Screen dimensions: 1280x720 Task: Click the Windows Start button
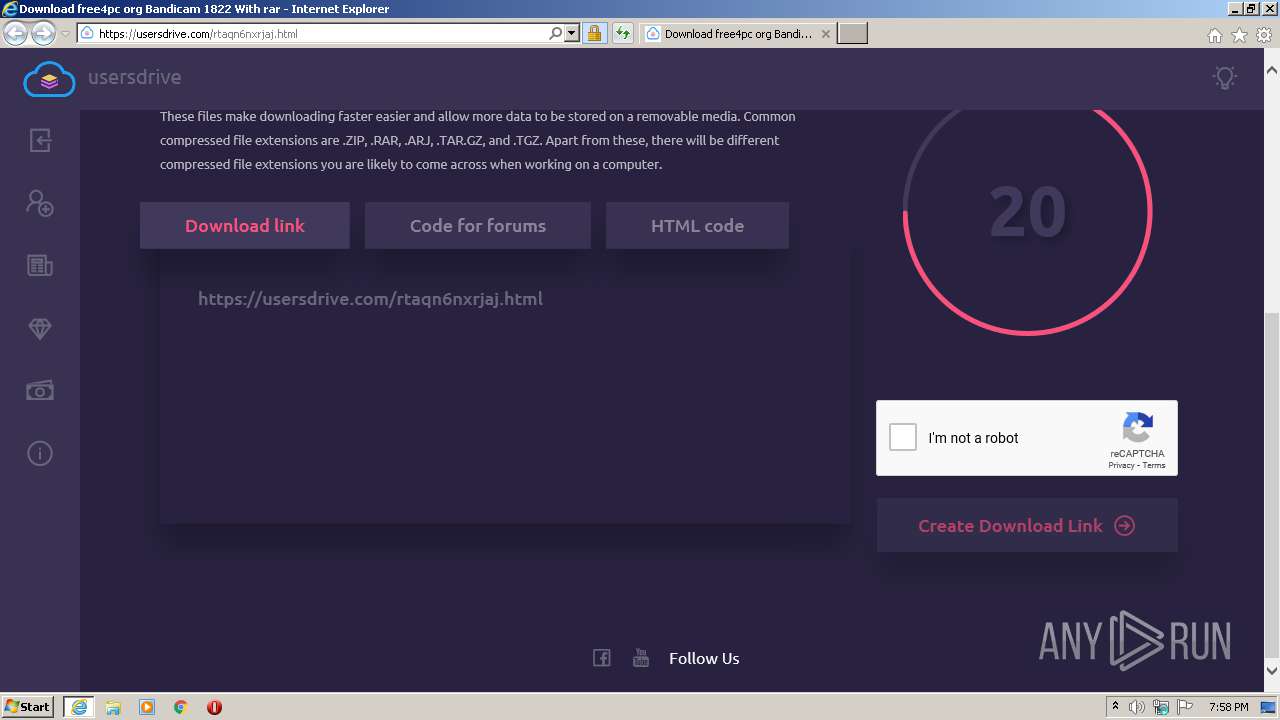point(28,707)
